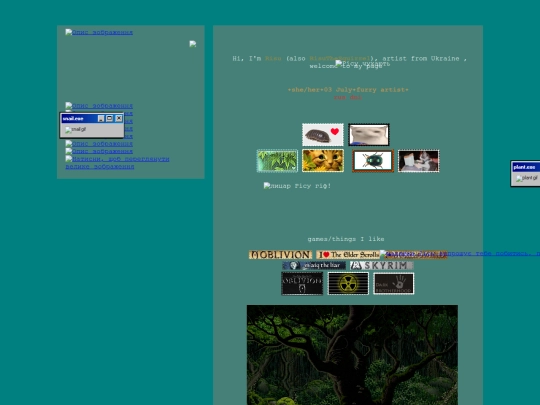The image size is (540, 405).
Task: Open 'Опис зображення' link directly below snail.exe
Action: coord(99,144)
